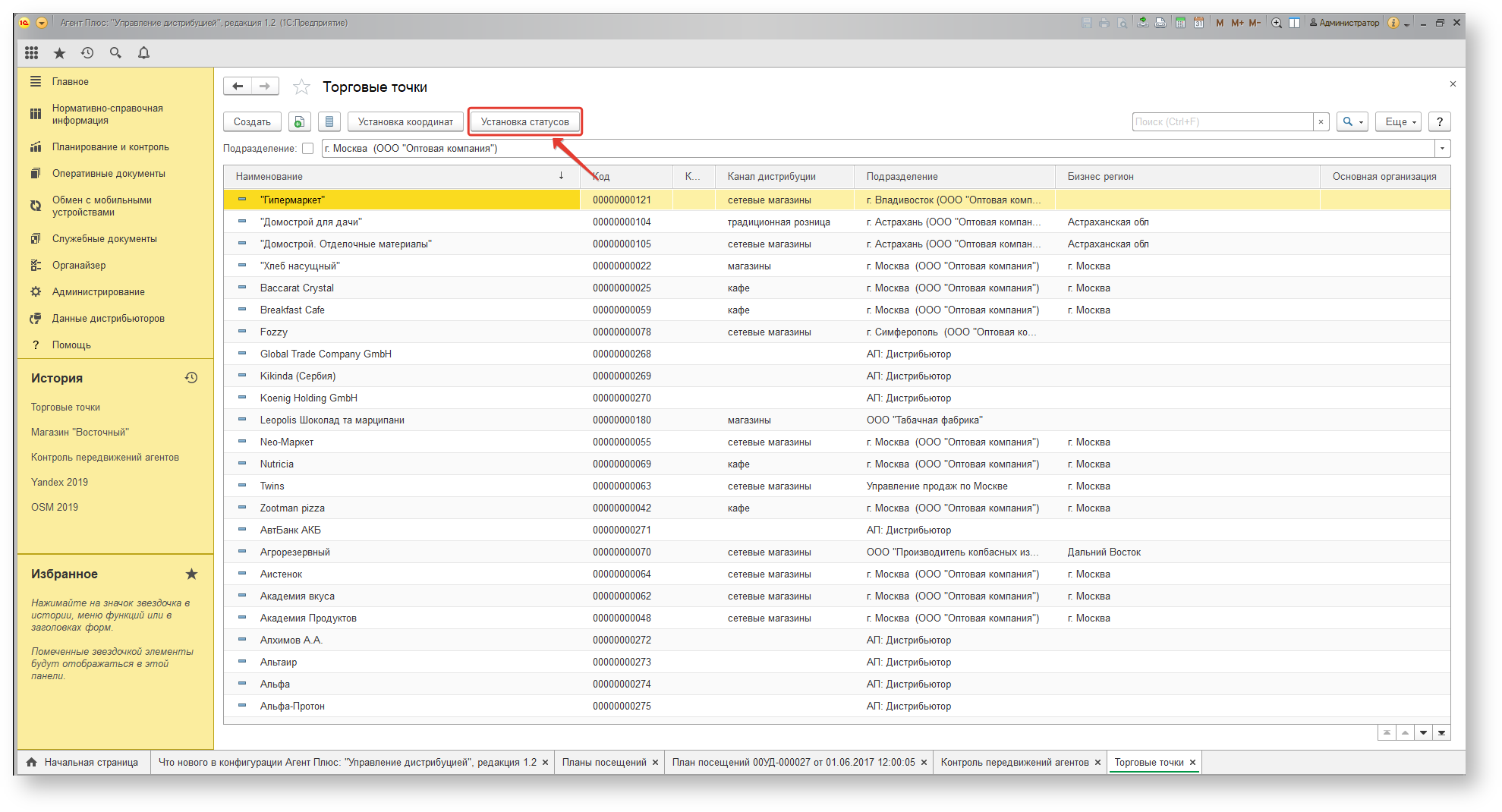Image resolution: width=1502 pixels, height=812 pixels.
Task: Switch to Начальная страница tab
Action: pyautogui.click(x=83, y=762)
